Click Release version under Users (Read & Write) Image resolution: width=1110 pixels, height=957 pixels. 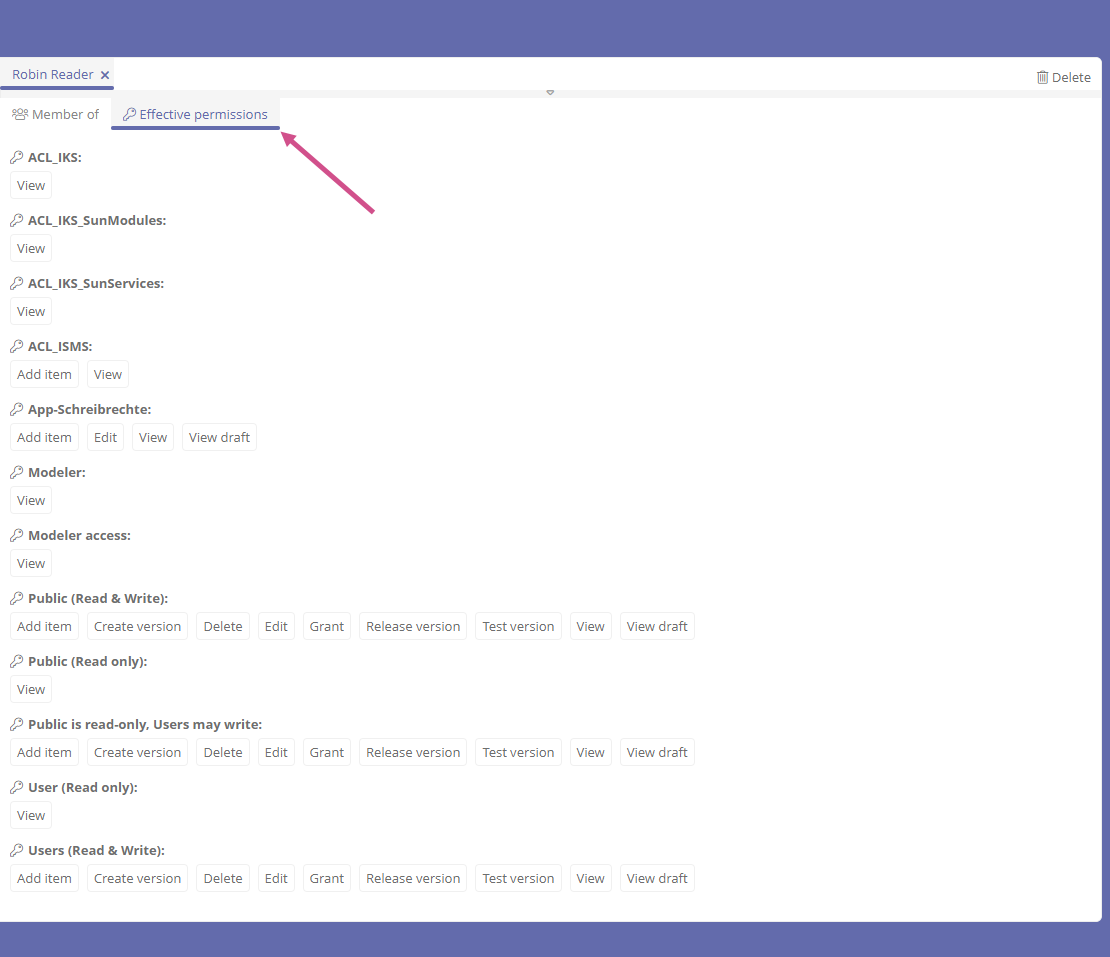pyautogui.click(x=413, y=878)
